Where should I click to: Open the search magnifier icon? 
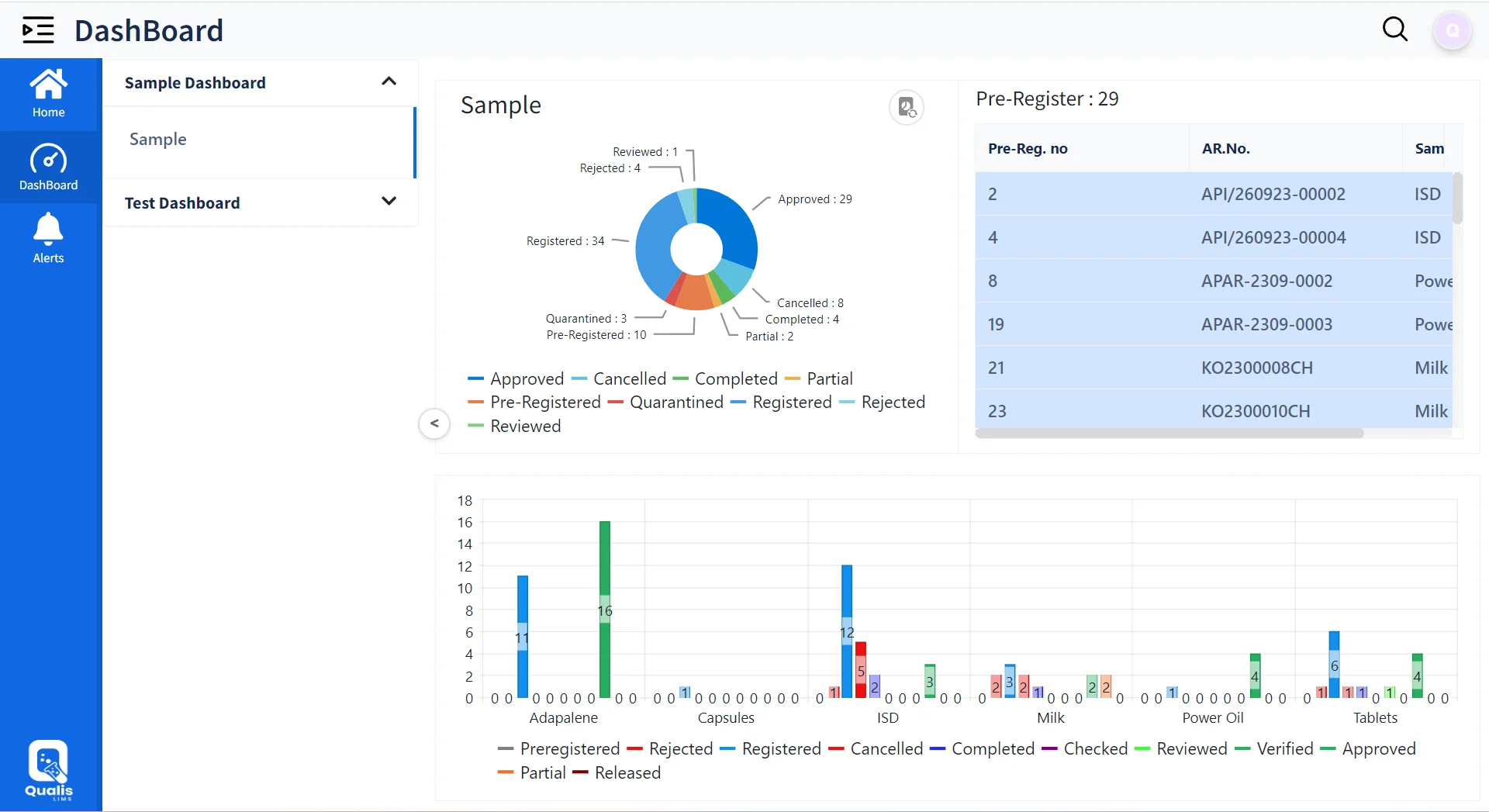pos(1394,29)
